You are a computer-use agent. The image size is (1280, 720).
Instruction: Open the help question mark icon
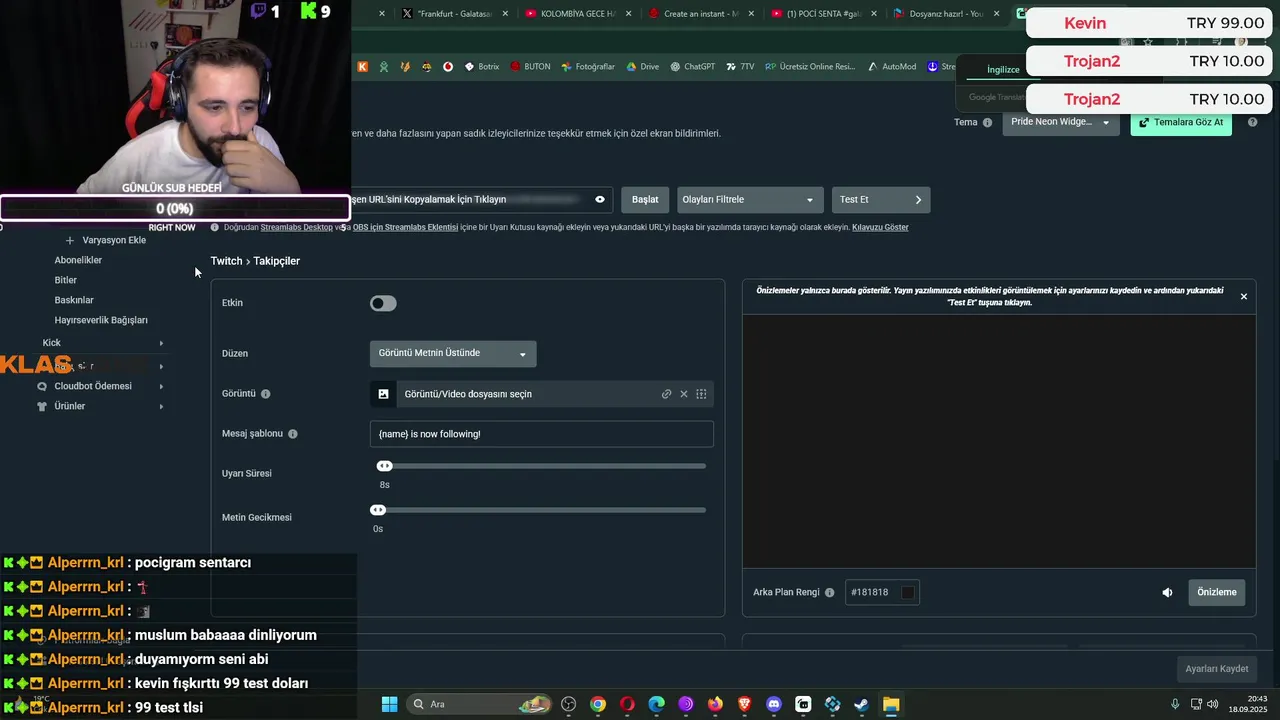coord(1252,122)
